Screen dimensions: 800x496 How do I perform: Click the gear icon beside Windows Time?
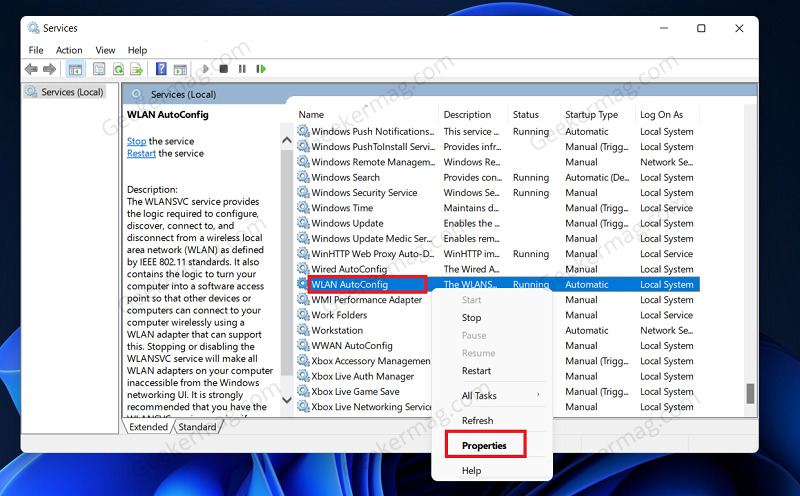click(x=304, y=208)
